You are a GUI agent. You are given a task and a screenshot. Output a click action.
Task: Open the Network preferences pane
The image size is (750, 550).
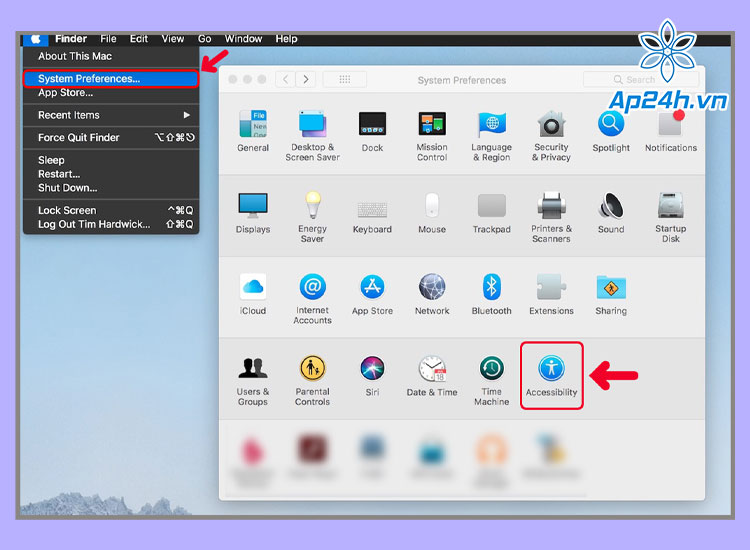tap(432, 294)
